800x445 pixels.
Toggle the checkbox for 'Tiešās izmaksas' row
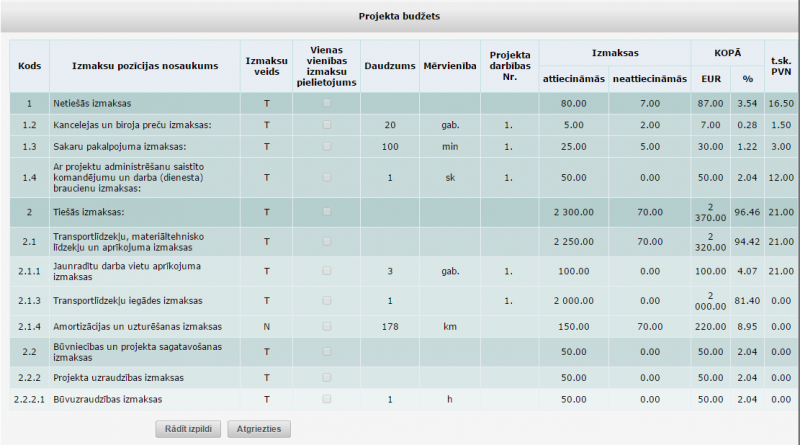[x=327, y=212]
